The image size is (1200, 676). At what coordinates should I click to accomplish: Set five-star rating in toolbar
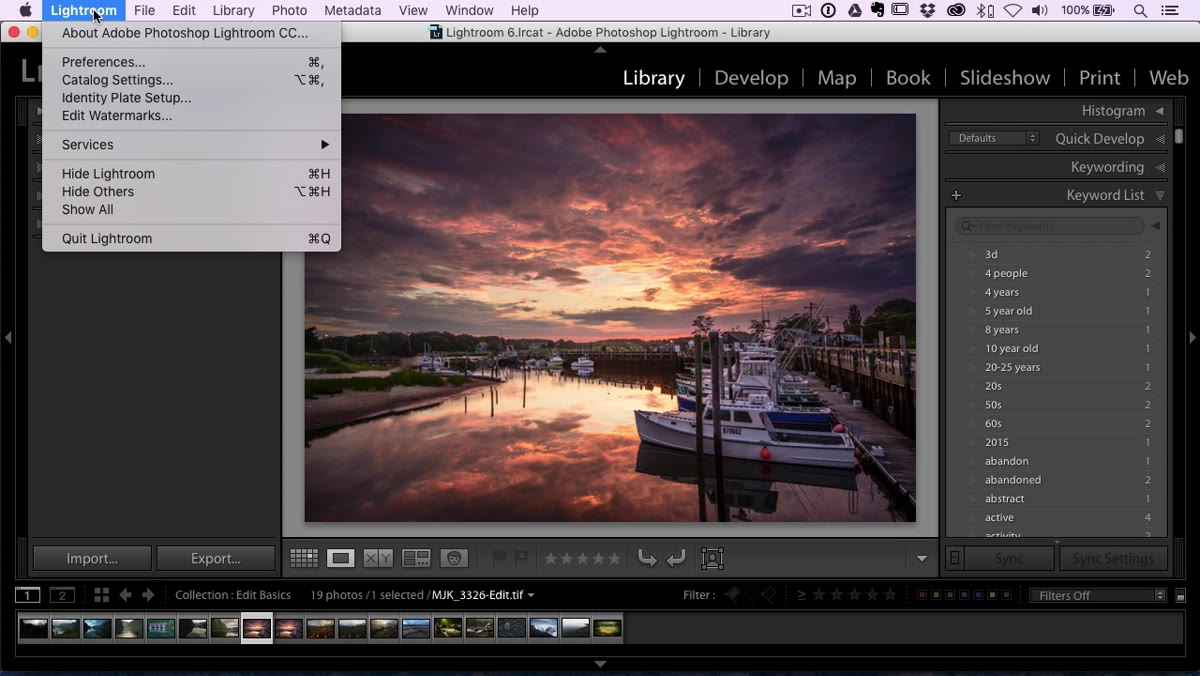[614, 559]
